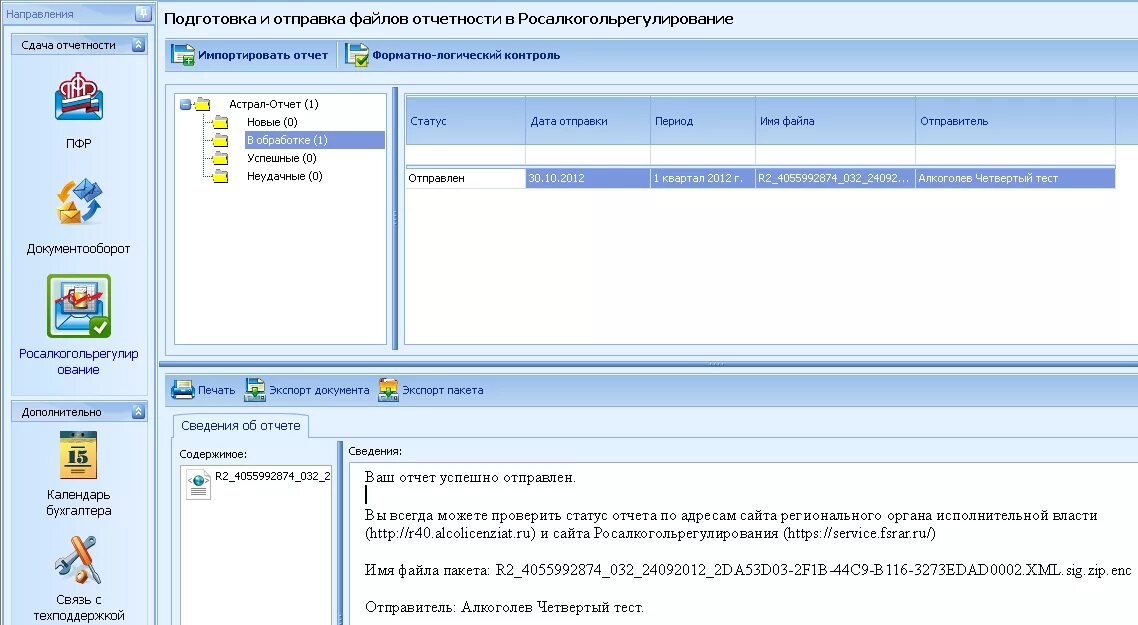Viewport: 1138px width, 625px height.
Task: Click the Сведения label above the text pane
Action: (x=375, y=452)
